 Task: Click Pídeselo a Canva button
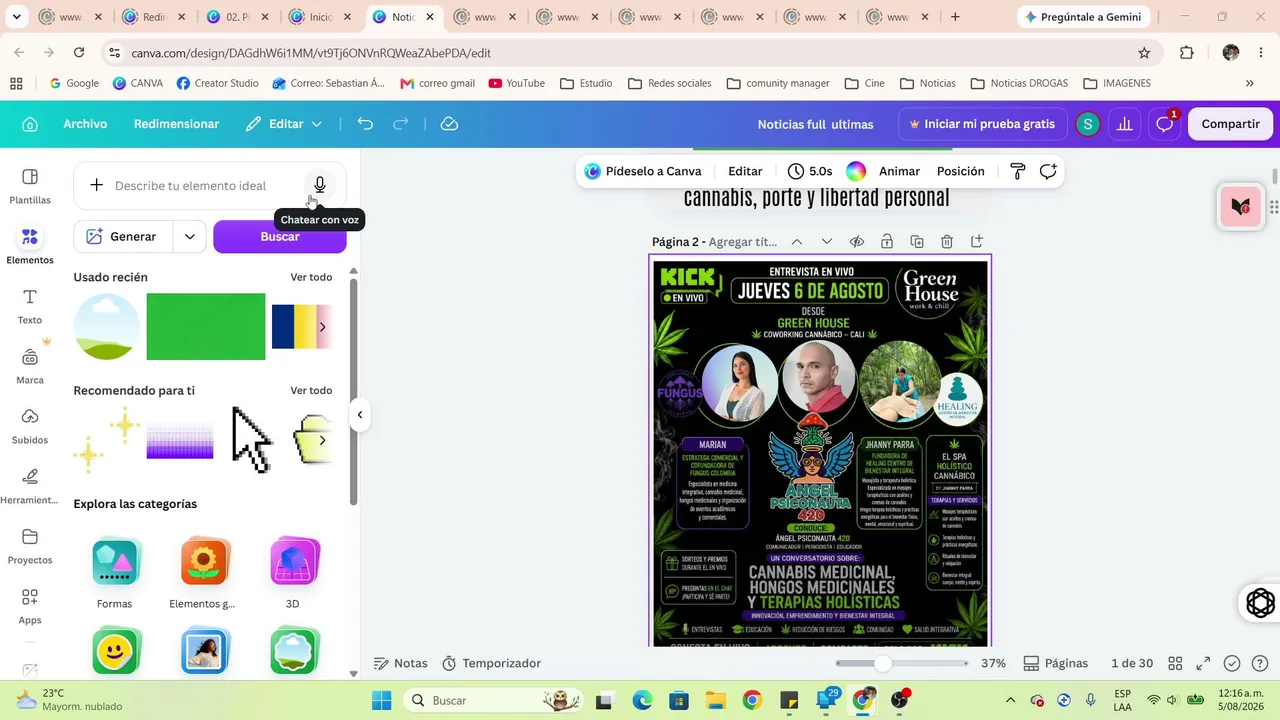(644, 171)
